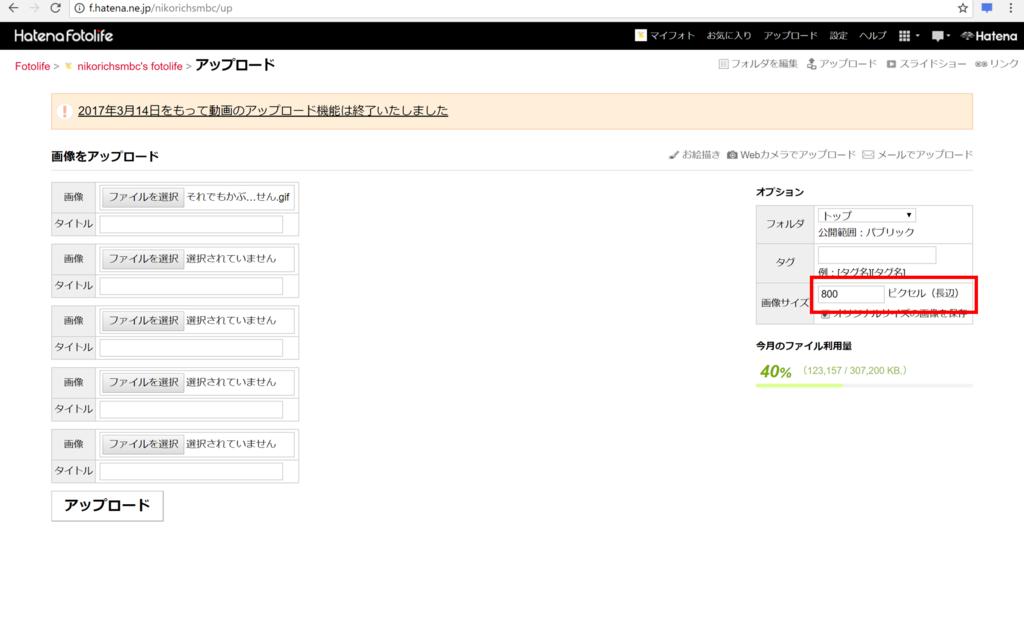1024x624 pixels.
Task: Click the 画像サイズ field showing 800
Action: tap(850, 294)
